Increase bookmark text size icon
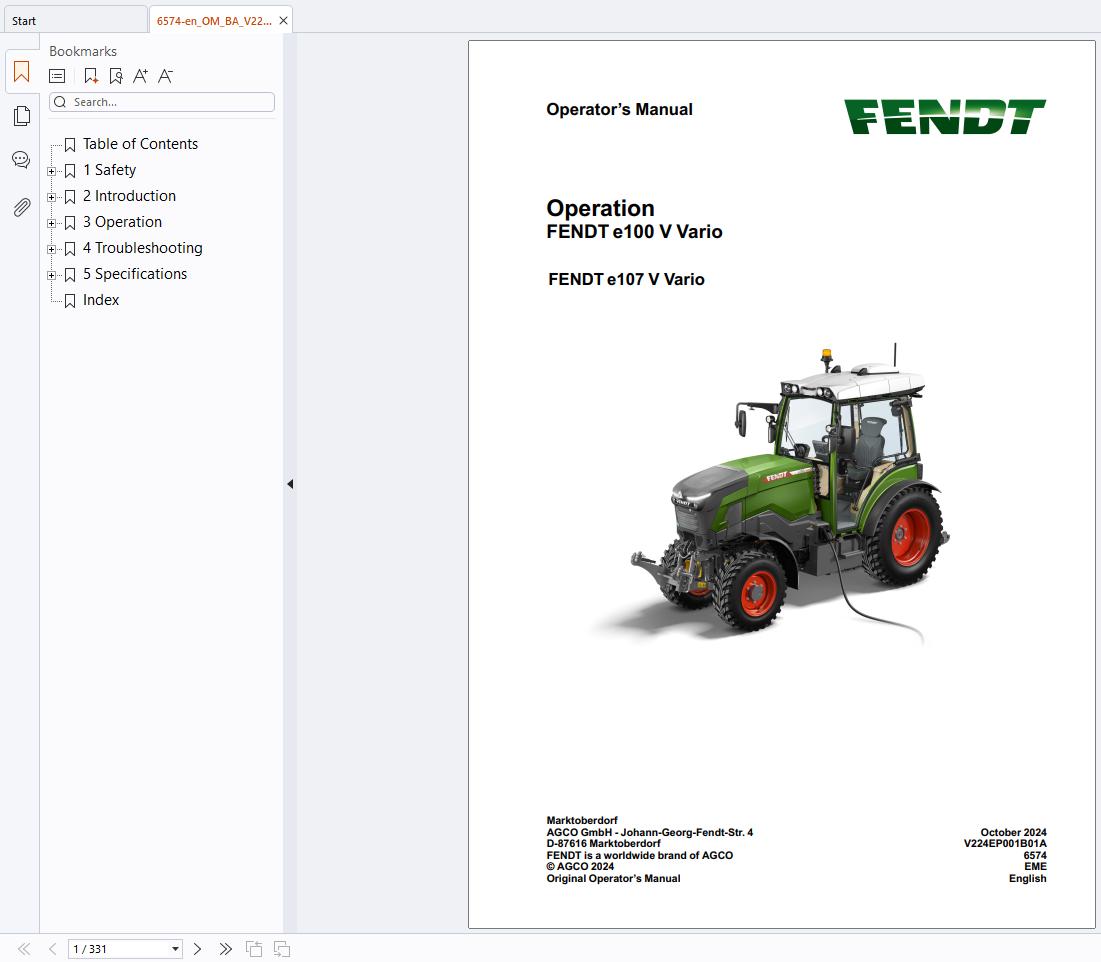This screenshot has width=1101, height=962. tap(140, 76)
